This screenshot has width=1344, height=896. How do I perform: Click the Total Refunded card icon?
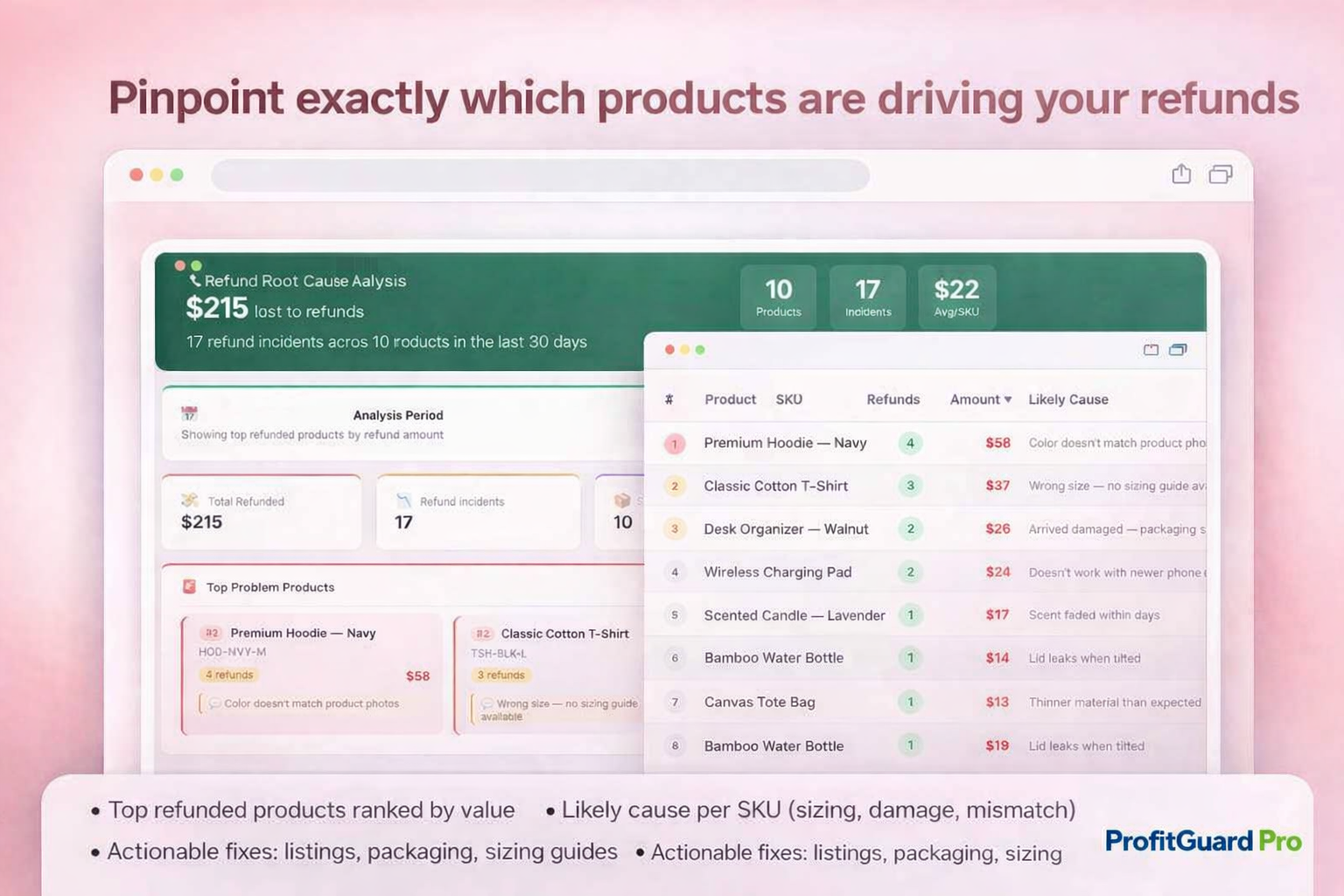pyautogui.click(x=189, y=500)
